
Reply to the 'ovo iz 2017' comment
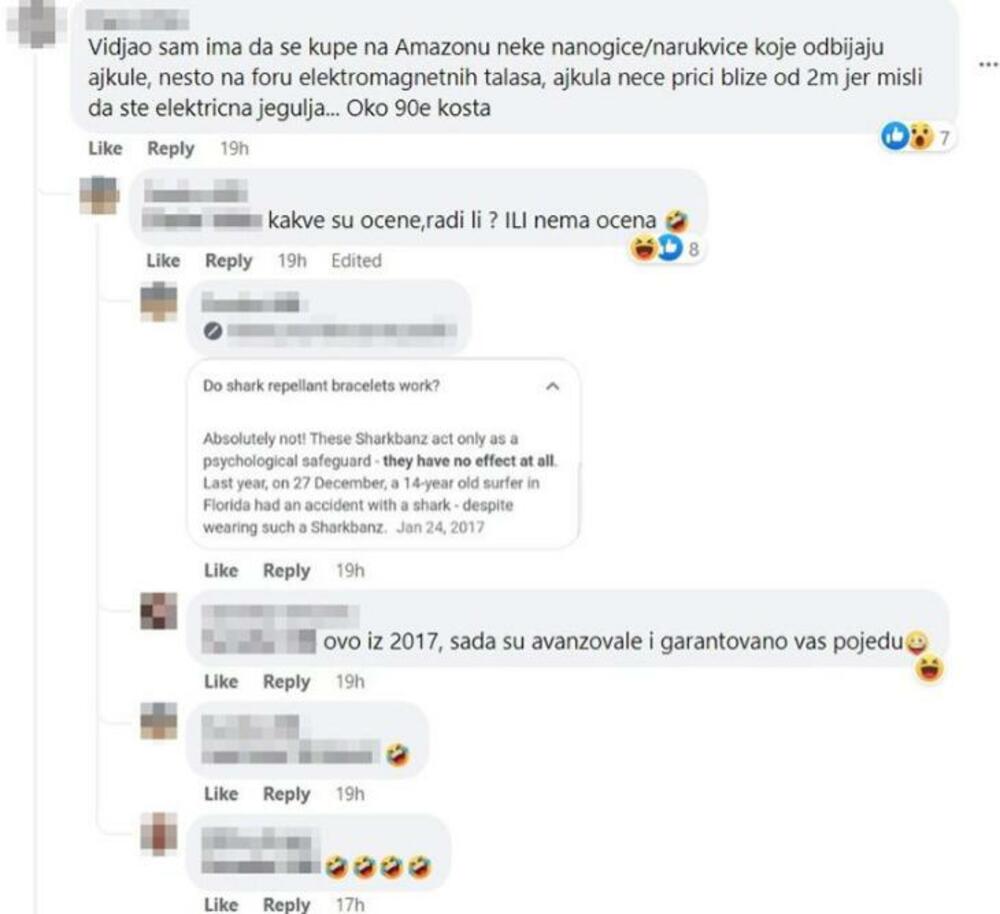[286, 681]
